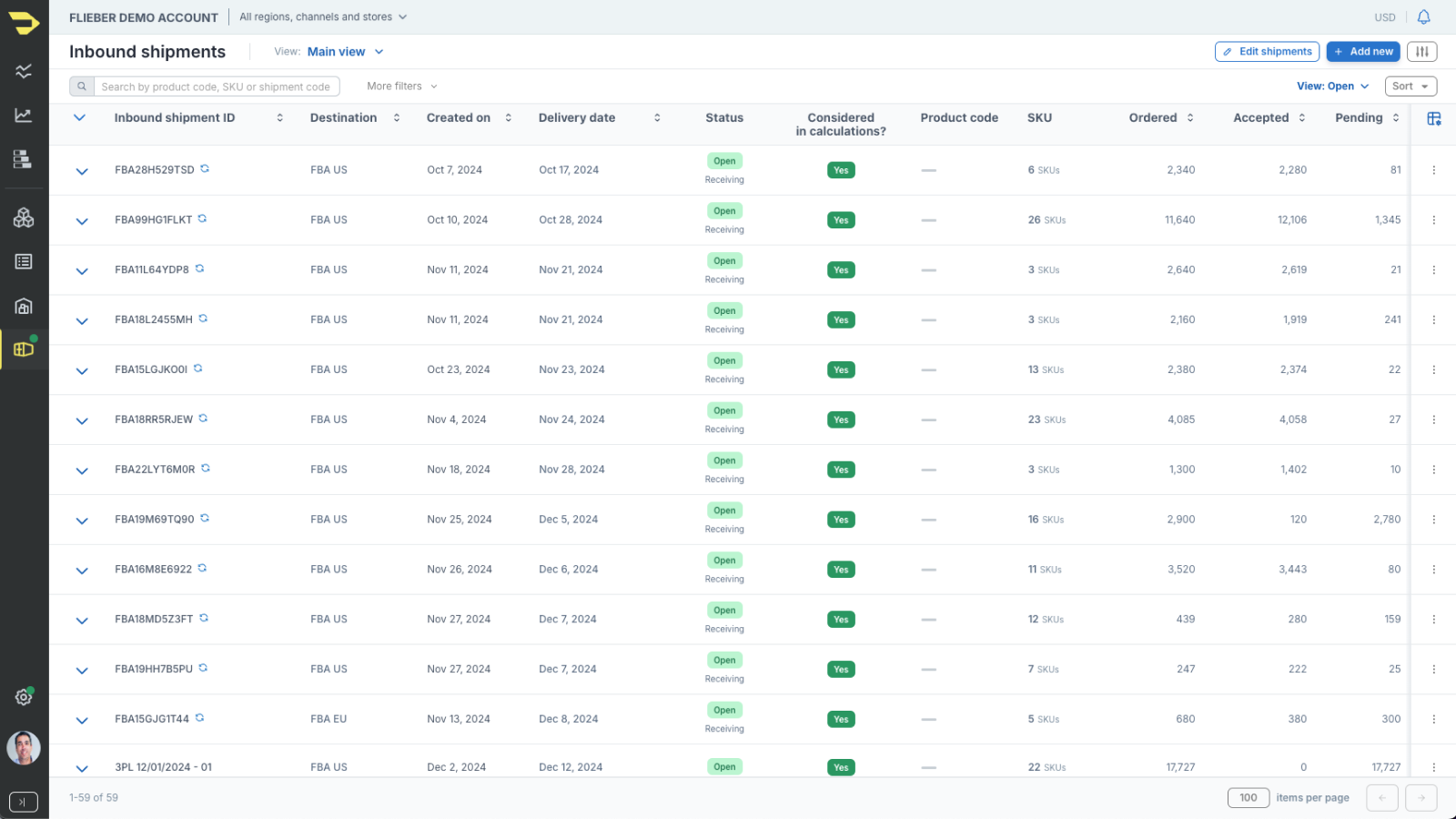Click the Add new button
The width and height of the screenshot is (1456, 819).
tap(1362, 52)
